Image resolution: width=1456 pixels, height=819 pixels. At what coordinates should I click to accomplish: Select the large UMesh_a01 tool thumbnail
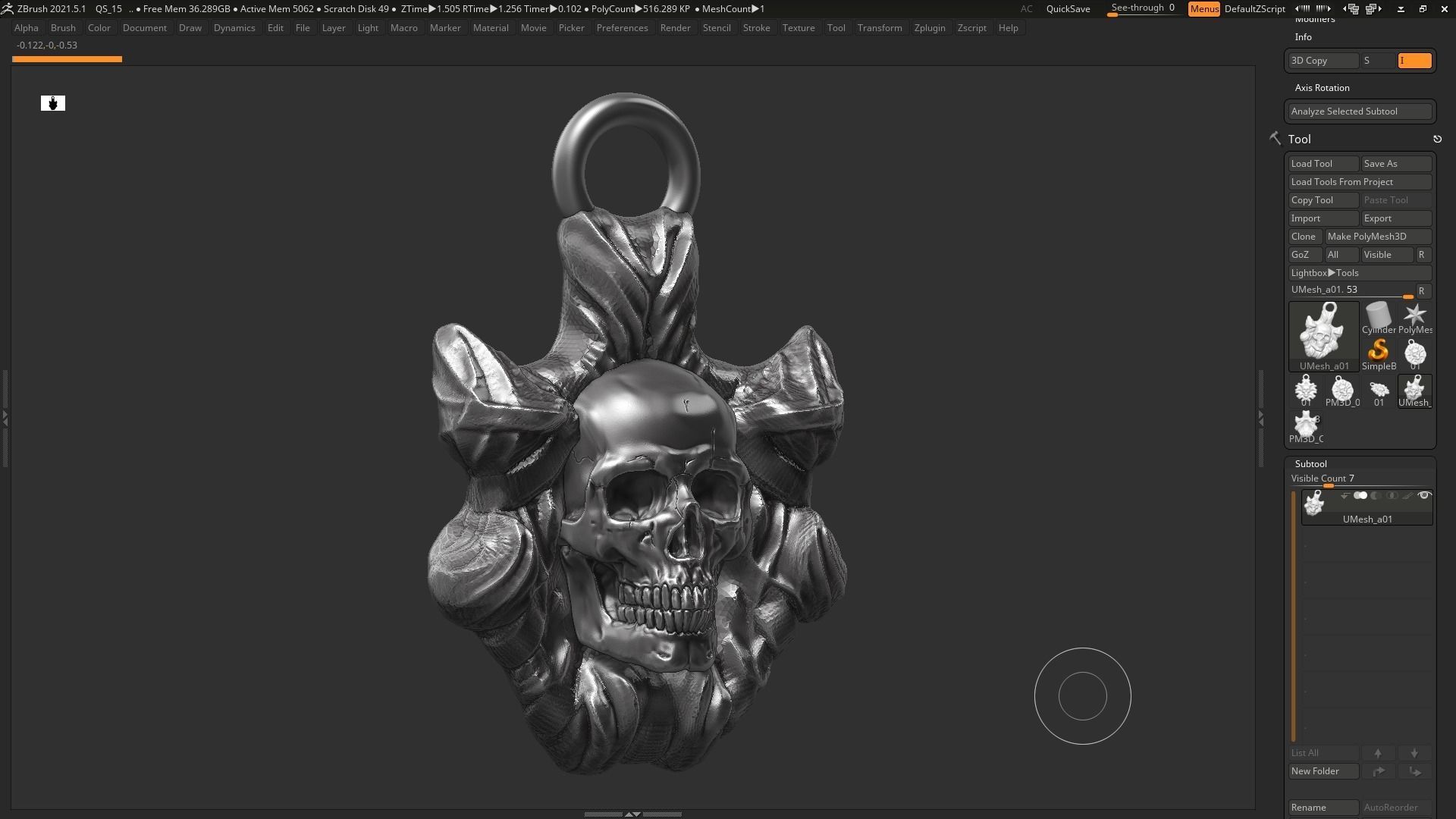point(1323,336)
